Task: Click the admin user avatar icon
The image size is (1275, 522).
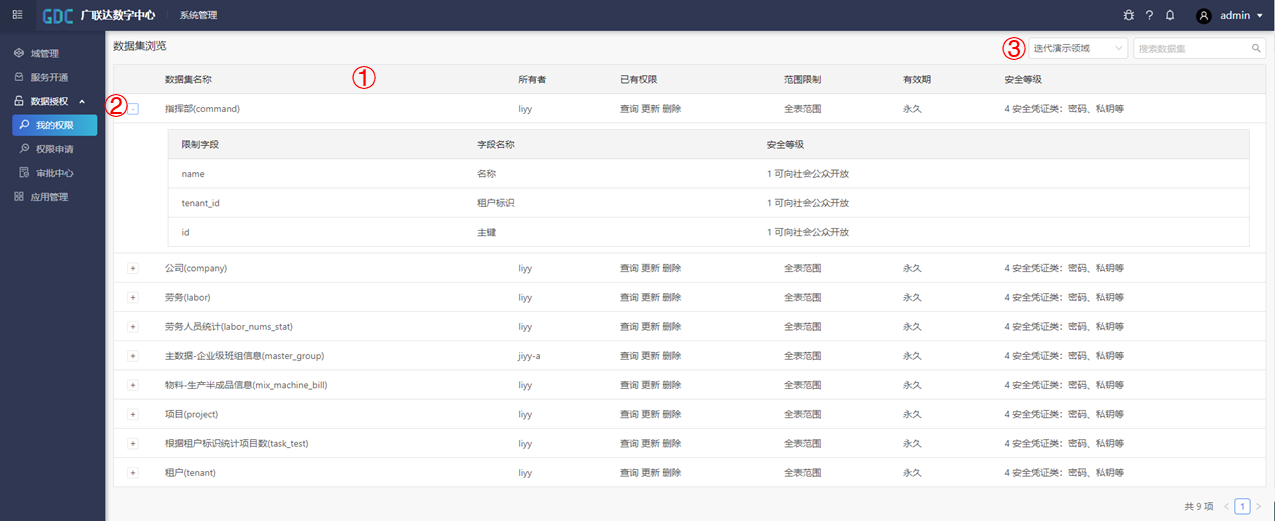Action: click(x=1204, y=16)
